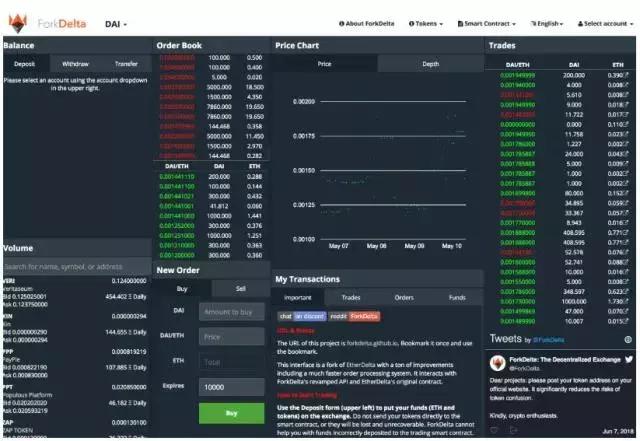Click the ForkDelta tweet avatar
Image resolution: width=640 pixels, height=441 pixels.
(x=498, y=363)
